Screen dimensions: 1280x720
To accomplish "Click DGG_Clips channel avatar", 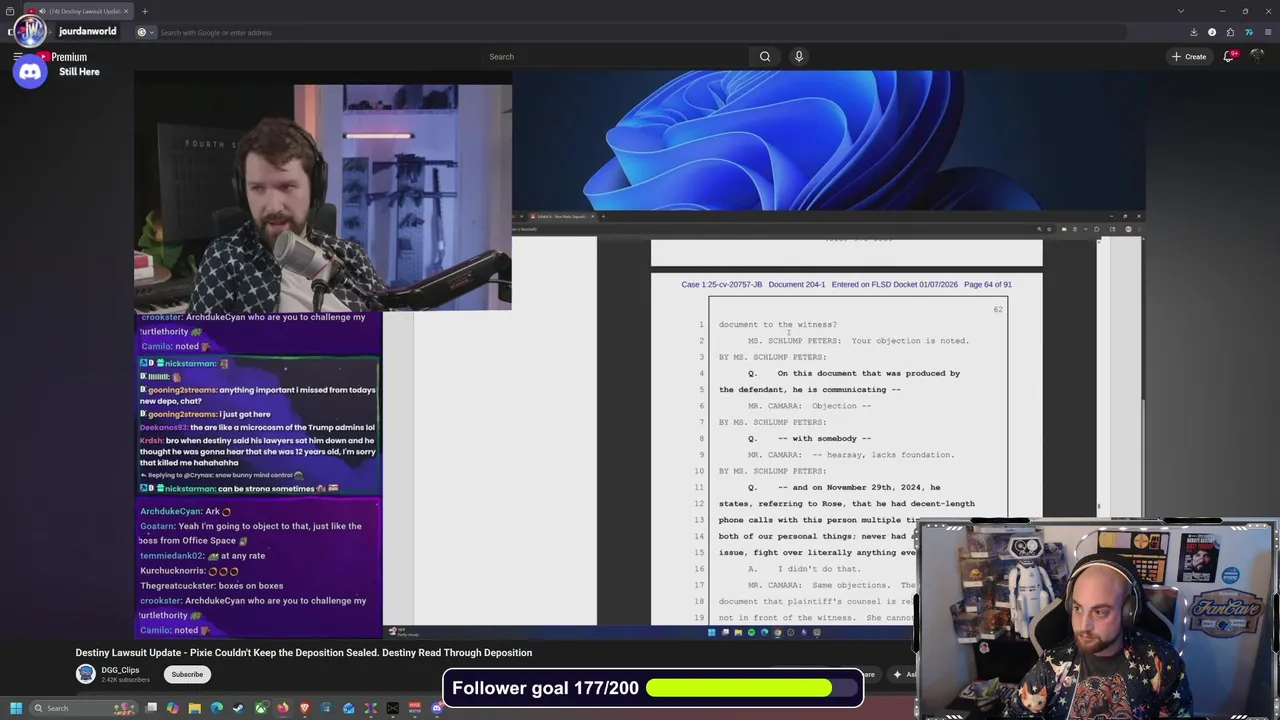I will [86, 674].
